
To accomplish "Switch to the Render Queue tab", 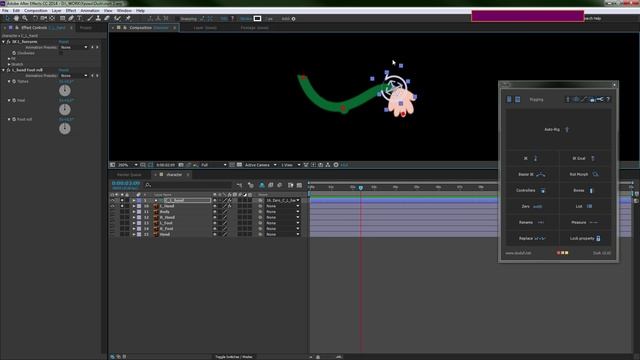I will pyautogui.click(x=129, y=175).
